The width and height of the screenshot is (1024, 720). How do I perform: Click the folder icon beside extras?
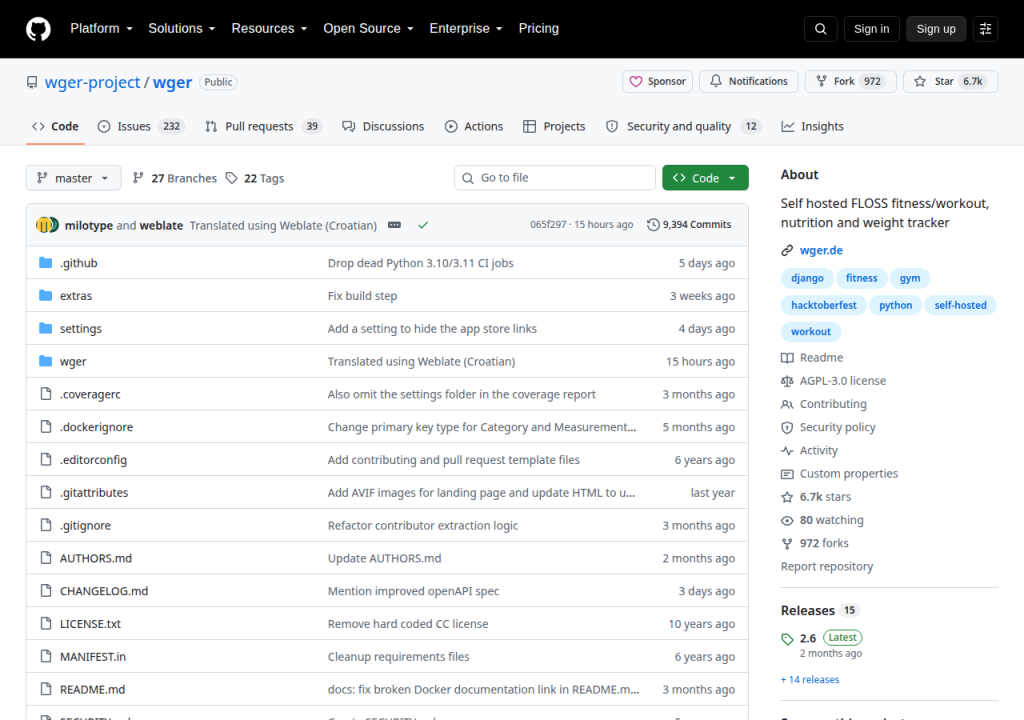click(45, 295)
